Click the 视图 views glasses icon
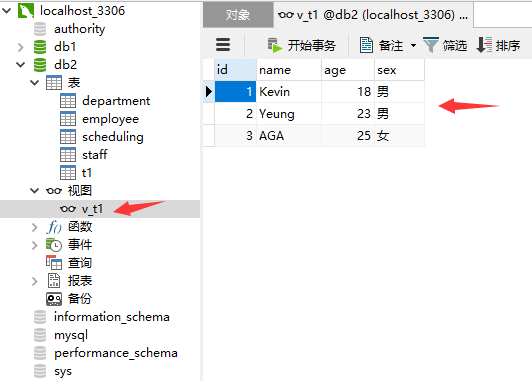 click(54, 191)
